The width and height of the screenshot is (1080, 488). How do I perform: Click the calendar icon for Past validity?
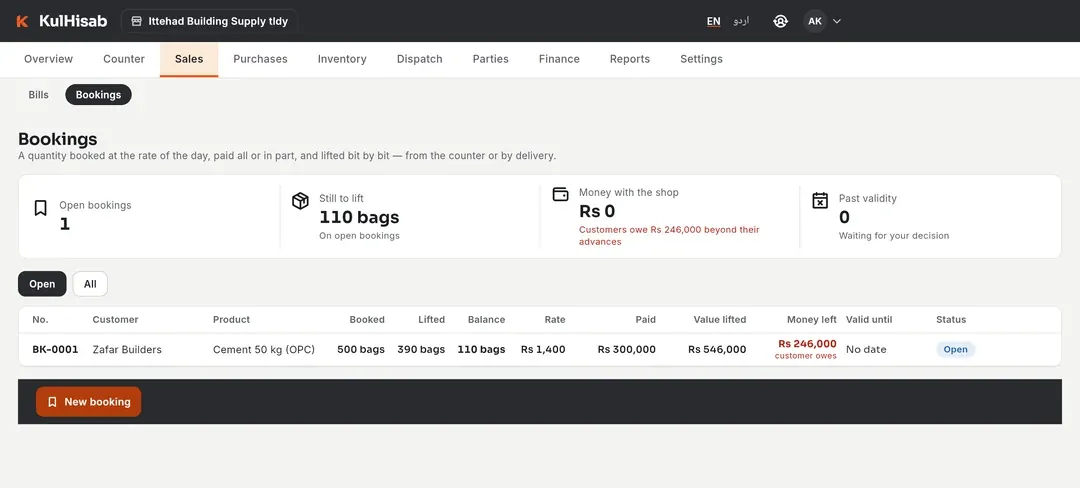[x=820, y=200]
